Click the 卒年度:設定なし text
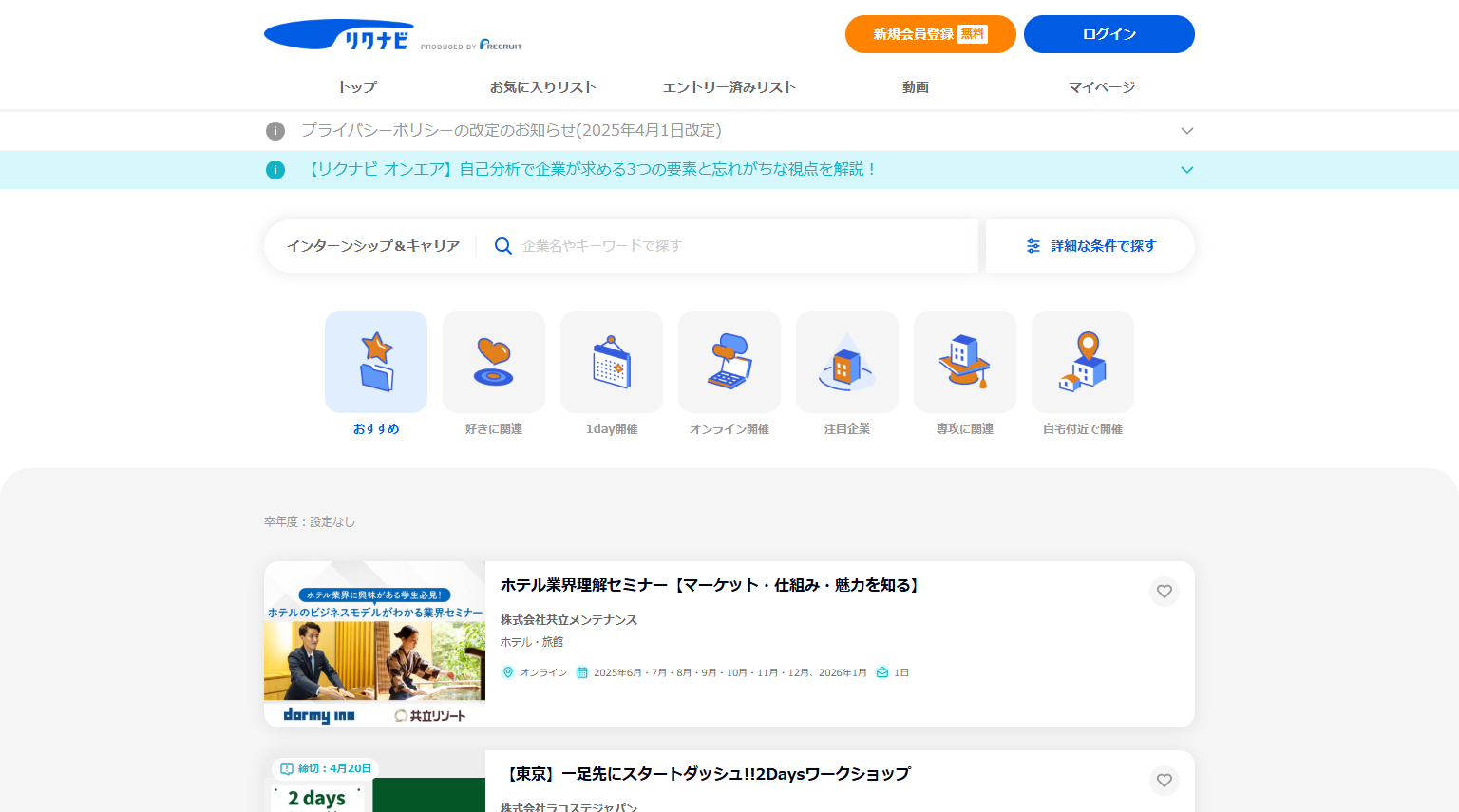1459x812 pixels. click(310, 522)
